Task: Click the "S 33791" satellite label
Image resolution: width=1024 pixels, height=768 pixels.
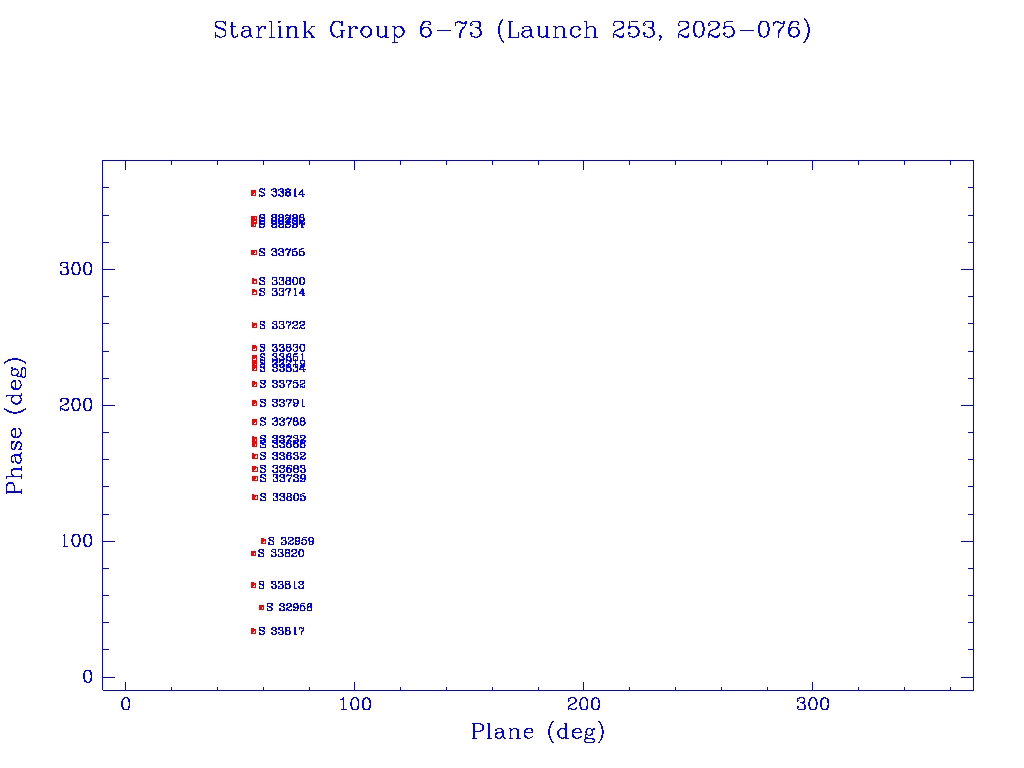Action: pyautogui.click(x=282, y=404)
